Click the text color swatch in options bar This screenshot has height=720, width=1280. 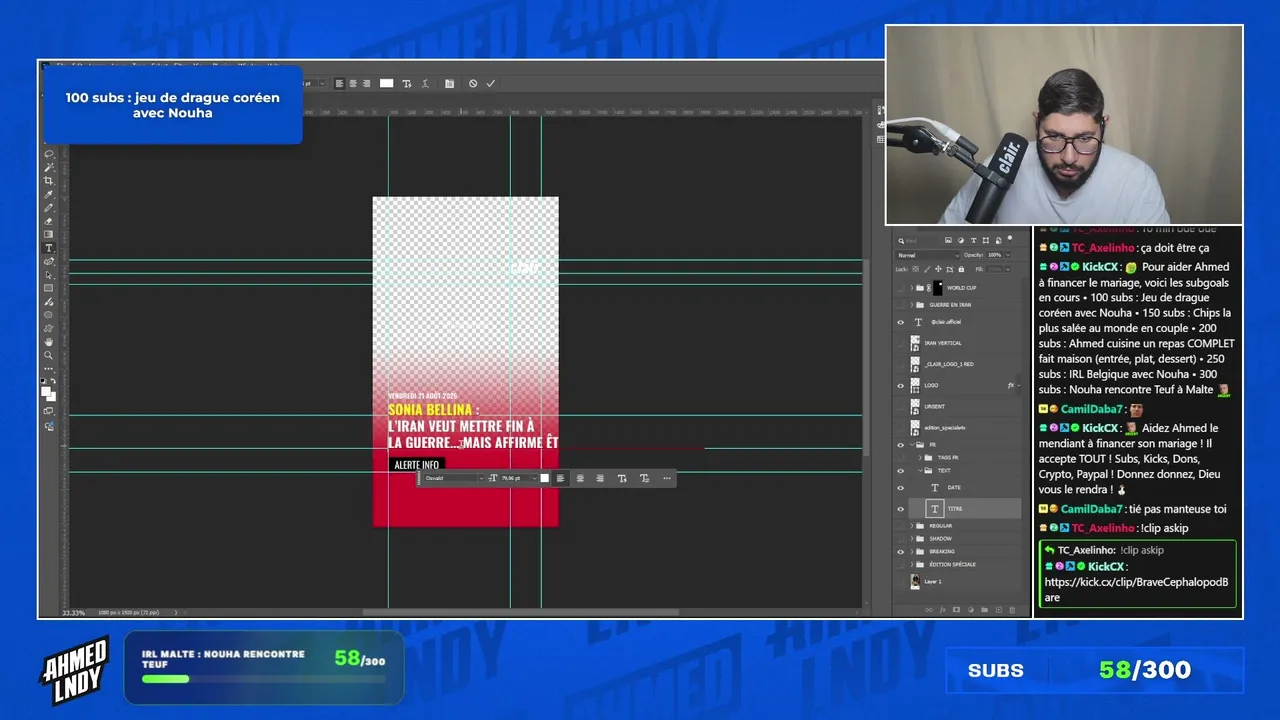click(x=387, y=84)
